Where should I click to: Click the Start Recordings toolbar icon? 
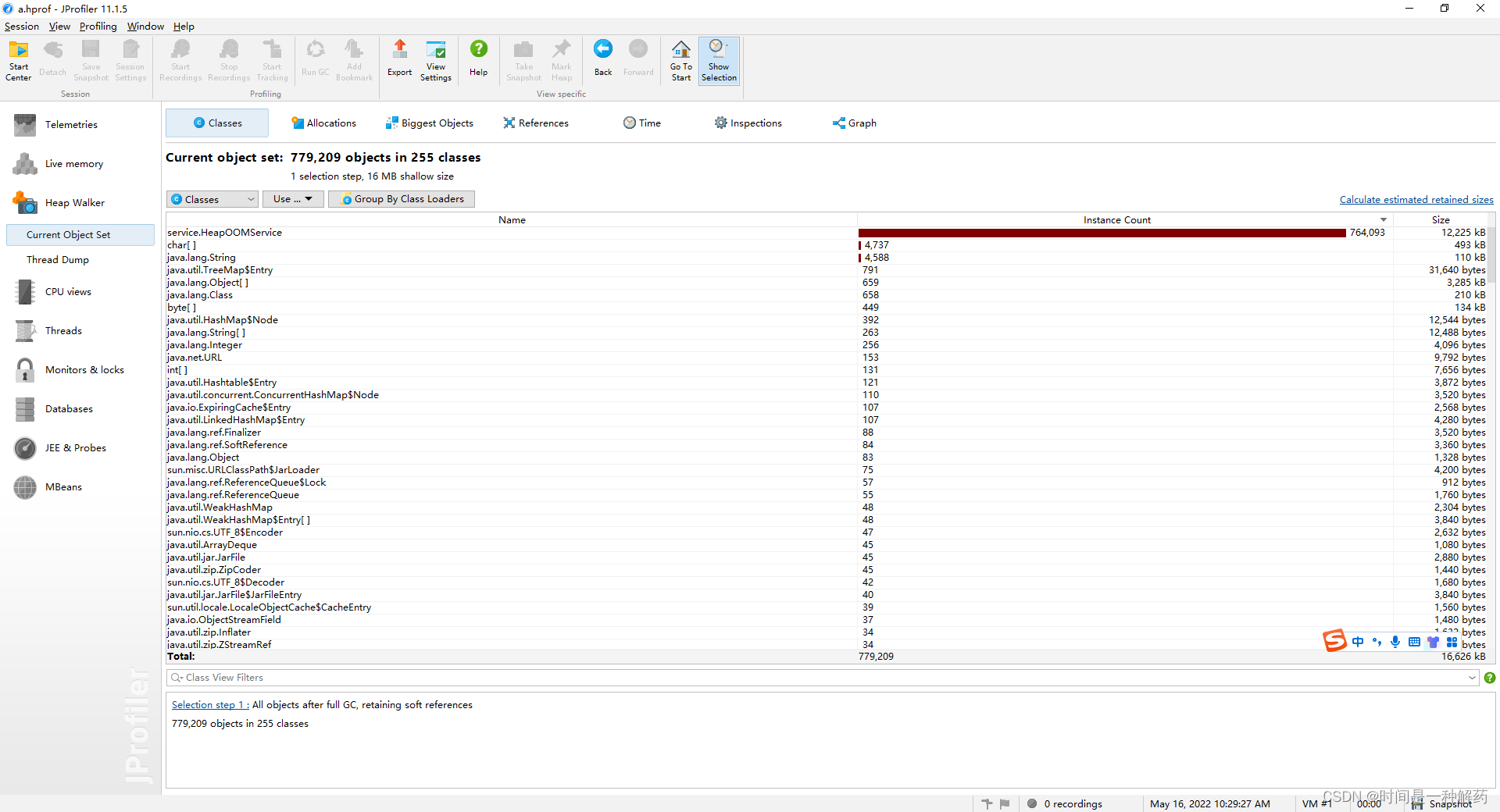(180, 60)
